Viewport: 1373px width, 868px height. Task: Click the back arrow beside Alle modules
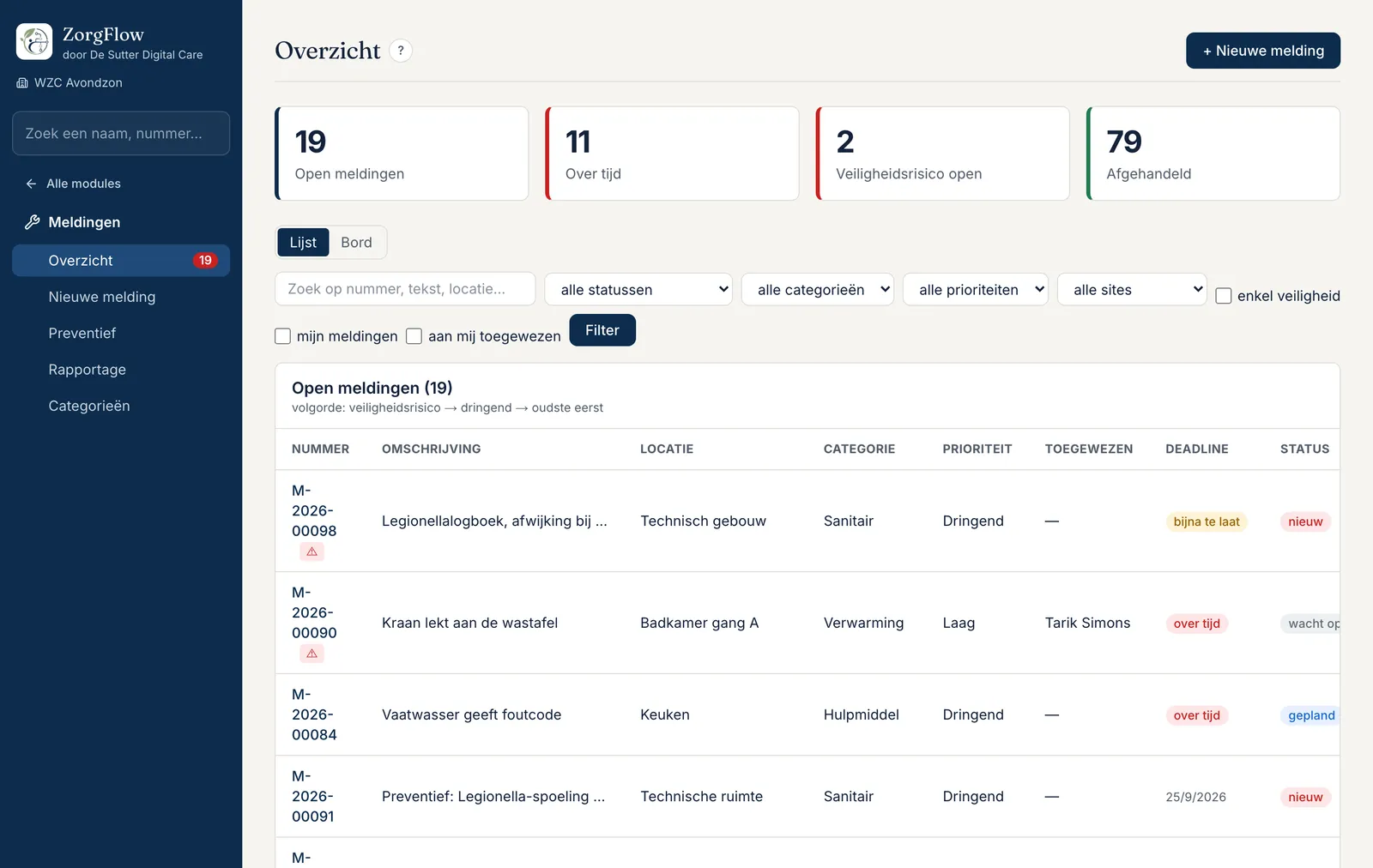(31, 184)
